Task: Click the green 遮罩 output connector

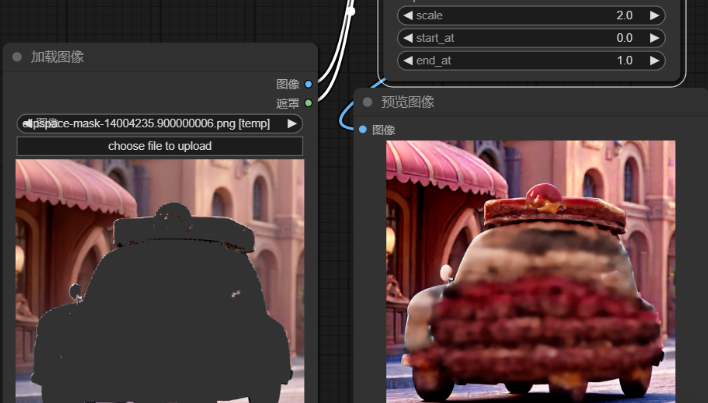Action: click(x=308, y=103)
